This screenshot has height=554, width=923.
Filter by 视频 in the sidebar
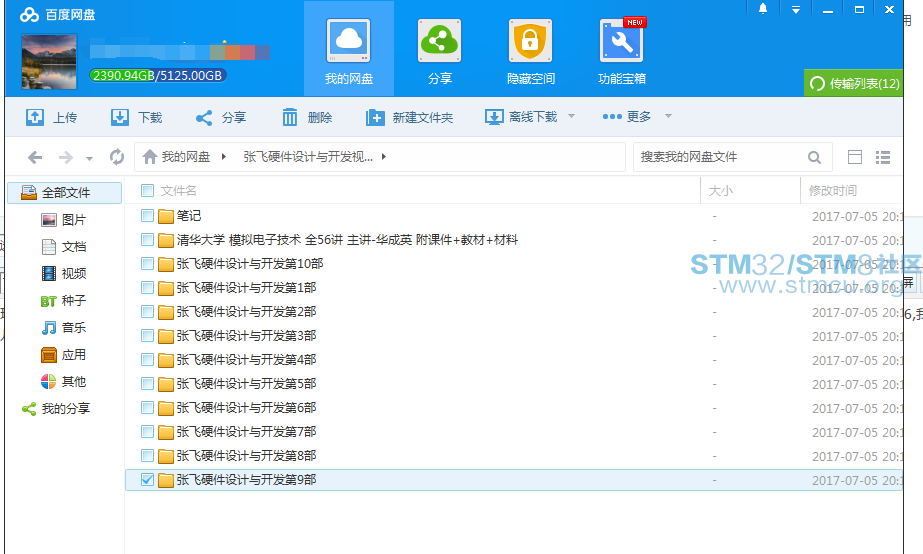pyautogui.click(x=64, y=274)
